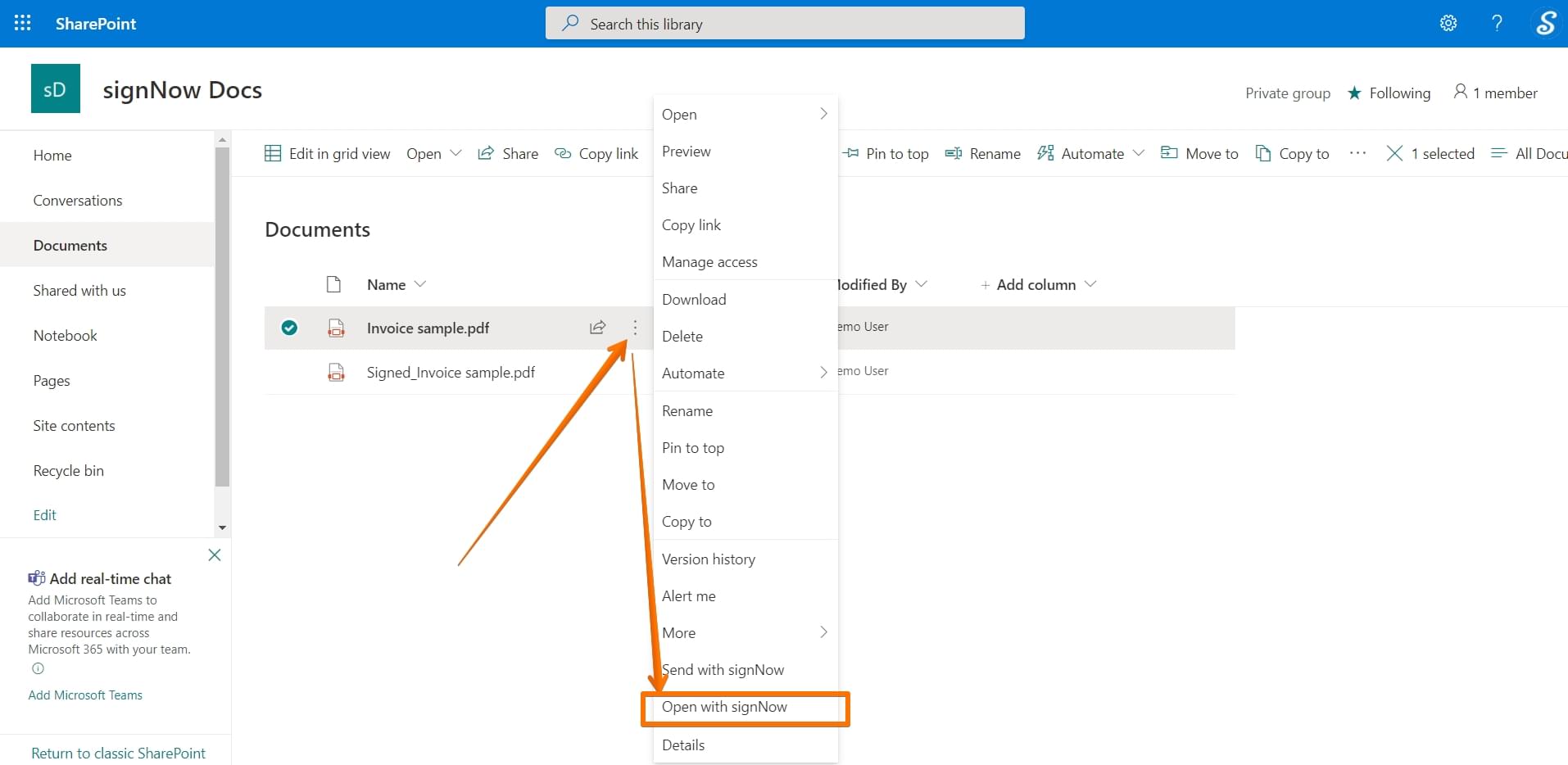Open the settings gear icon
Image resolution: width=1568 pixels, height=765 pixels.
(x=1448, y=23)
